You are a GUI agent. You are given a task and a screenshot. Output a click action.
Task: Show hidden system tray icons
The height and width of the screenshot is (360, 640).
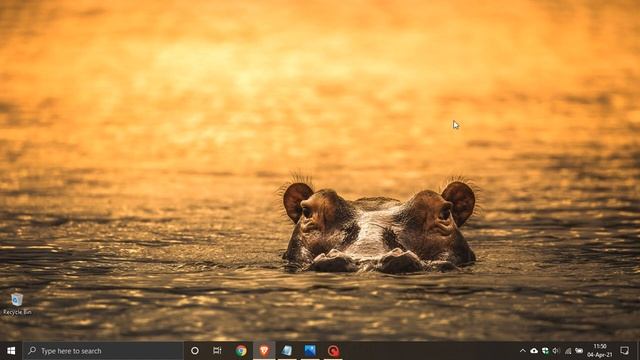(522, 351)
